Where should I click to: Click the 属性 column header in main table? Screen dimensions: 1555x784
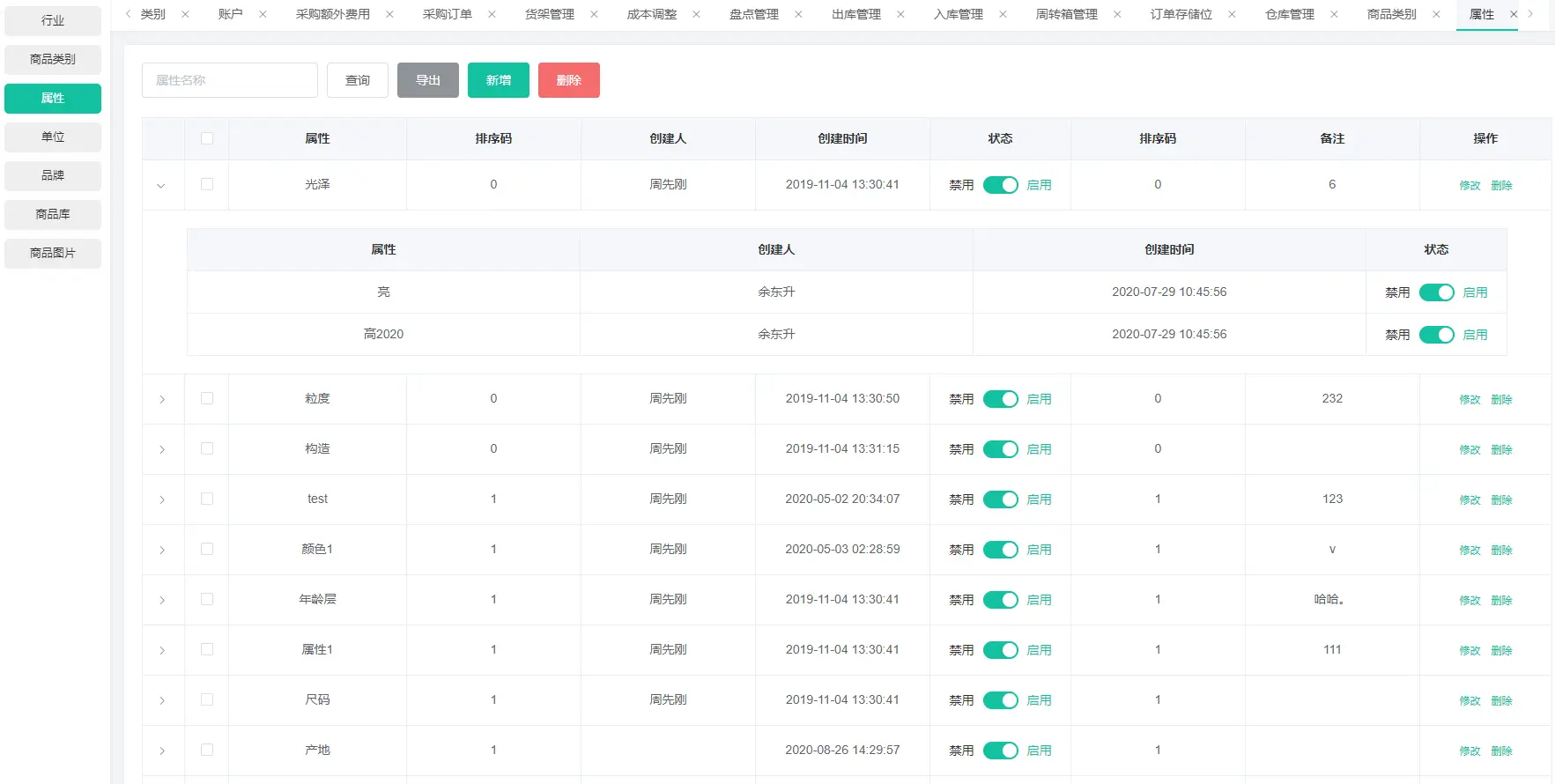317,138
